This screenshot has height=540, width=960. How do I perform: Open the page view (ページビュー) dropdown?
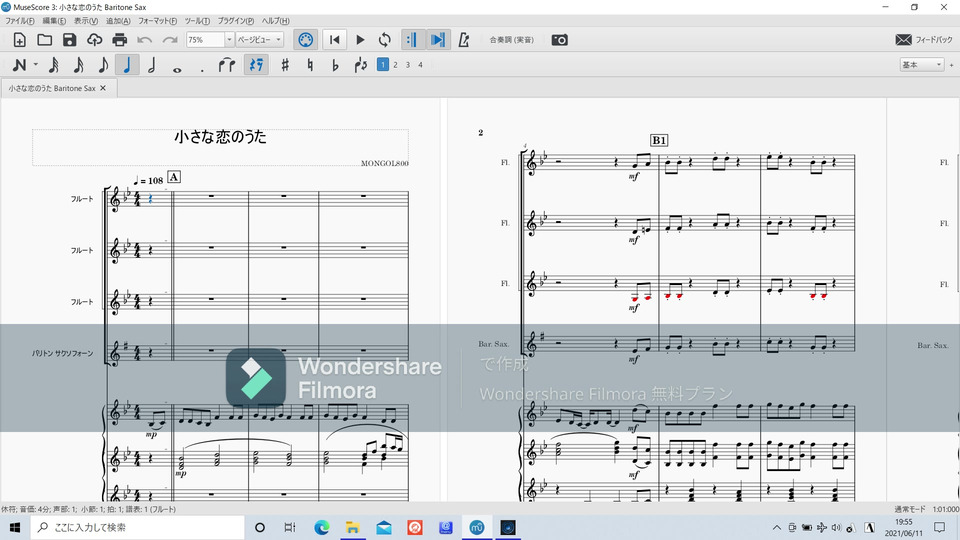260,40
